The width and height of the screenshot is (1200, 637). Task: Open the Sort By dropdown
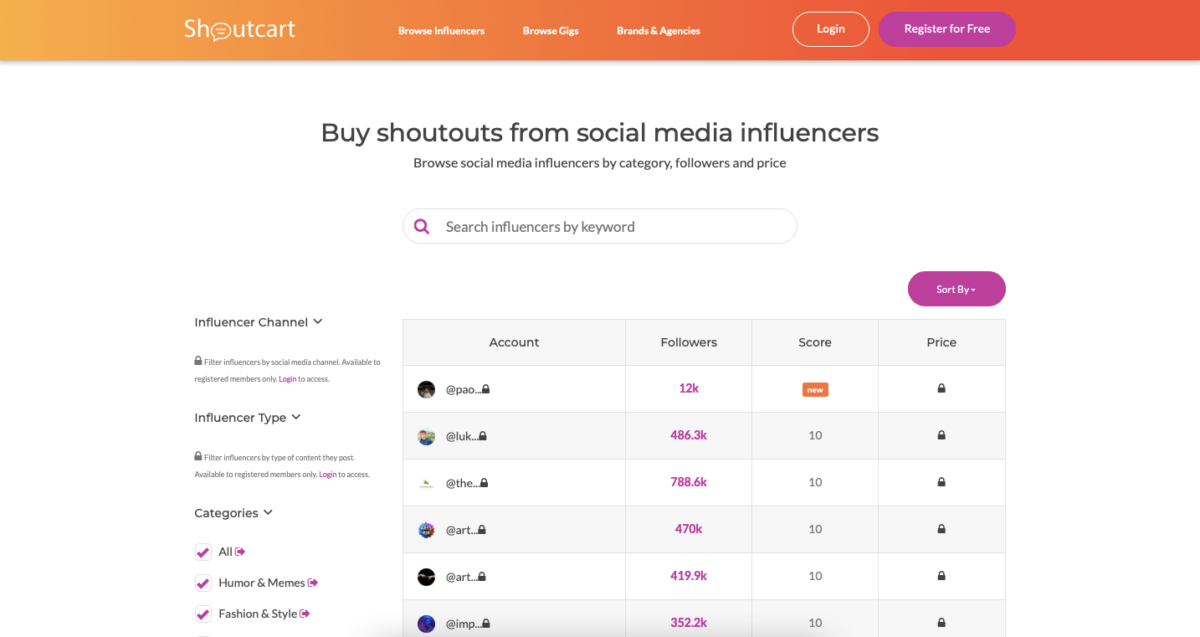[956, 288]
